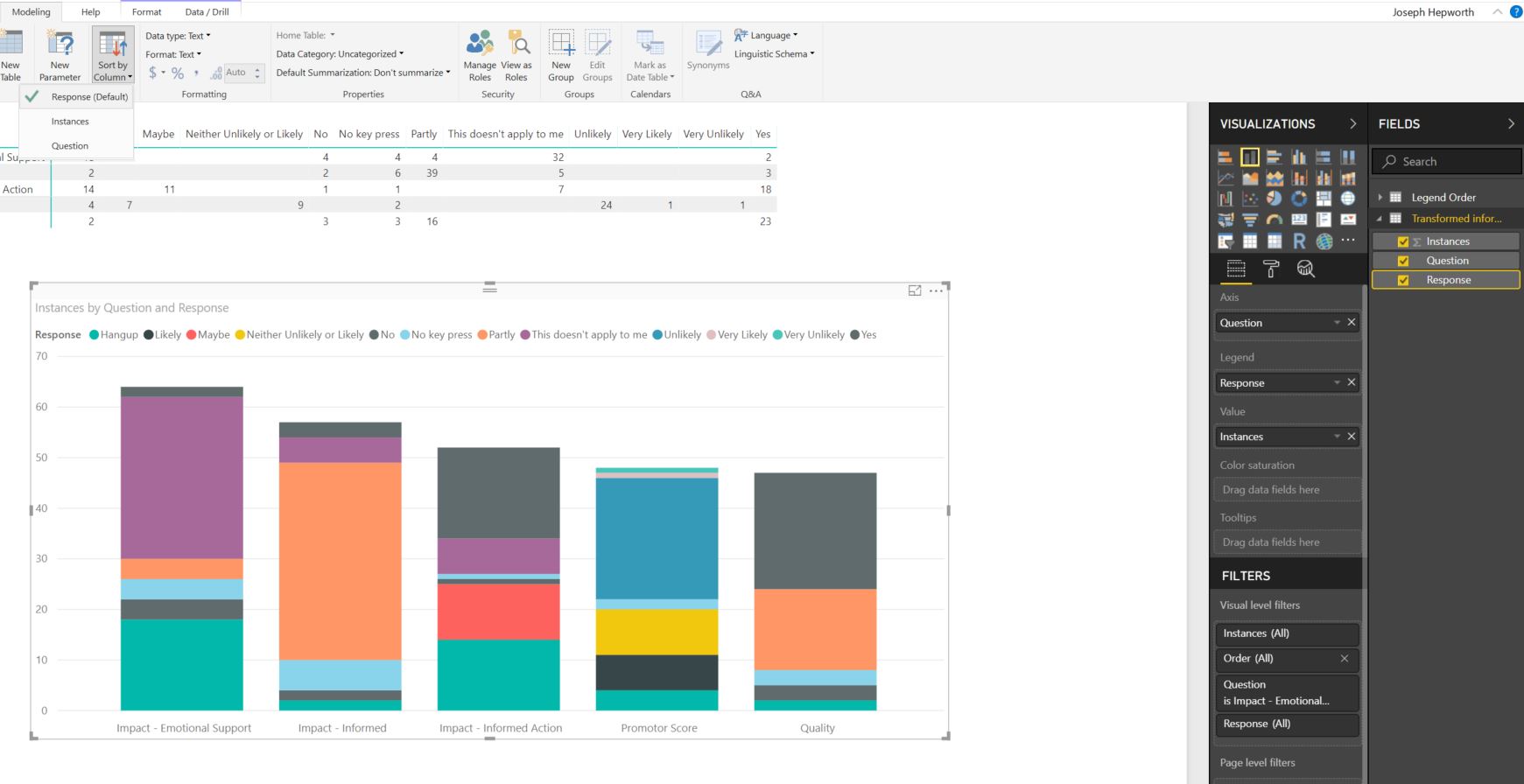This screenshot has width=1524, height=784.
Task: Expand the Legend Order table
Action: coord(1380,198)
